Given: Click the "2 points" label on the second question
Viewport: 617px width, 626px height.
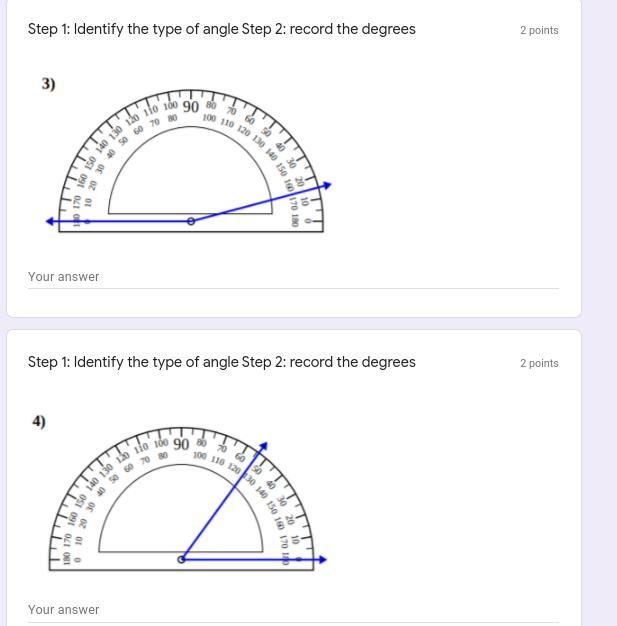Looking at the screenshot, I should click(539, 363).
